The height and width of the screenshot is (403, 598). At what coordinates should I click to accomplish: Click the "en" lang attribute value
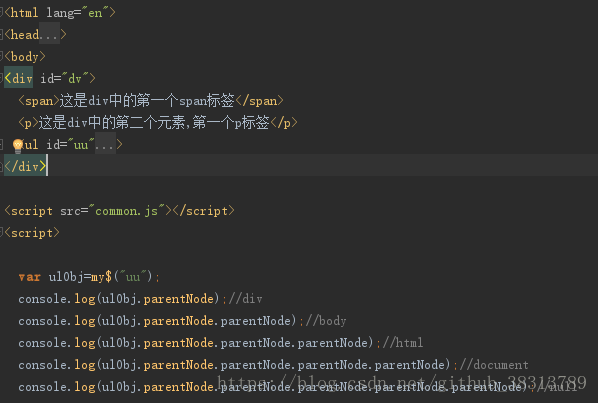[x=95, y=13]
